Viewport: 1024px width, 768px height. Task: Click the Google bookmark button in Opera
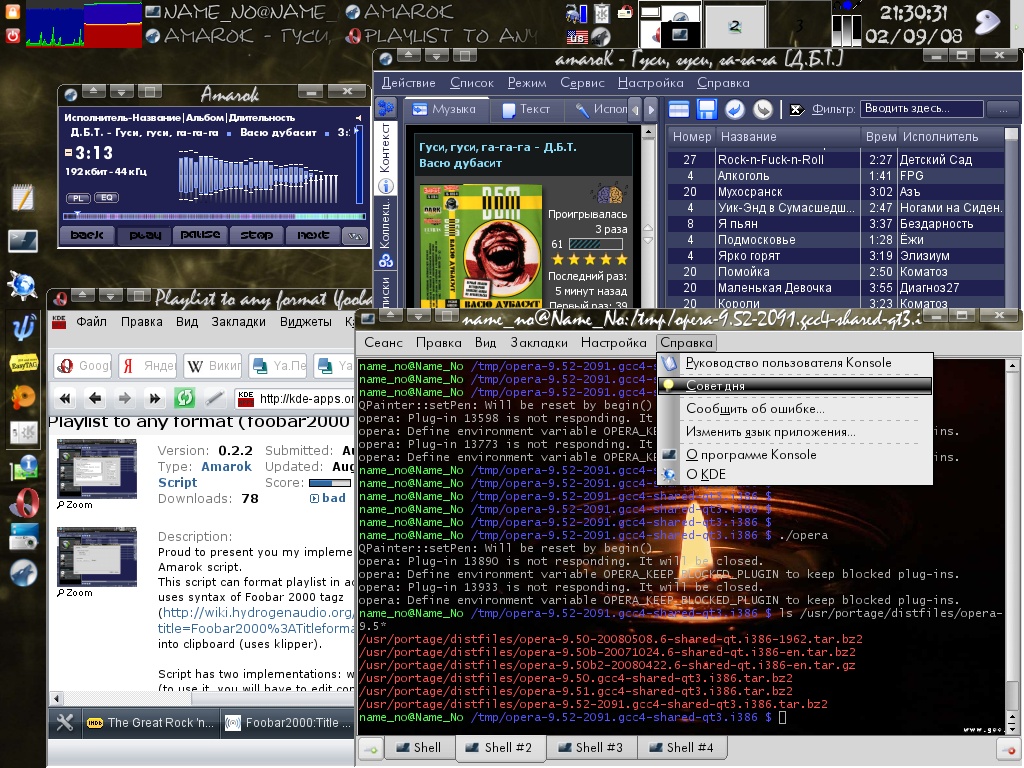click(x=83, y=366)
